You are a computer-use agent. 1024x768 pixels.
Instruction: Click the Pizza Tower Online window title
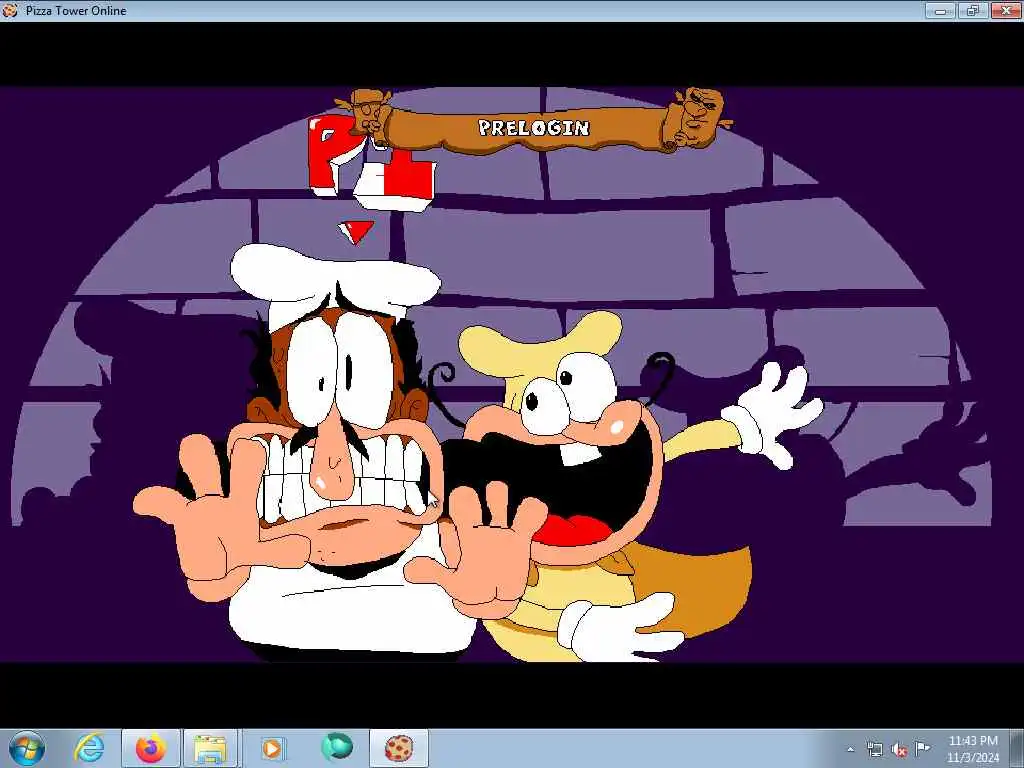click(x=76, y=10)
